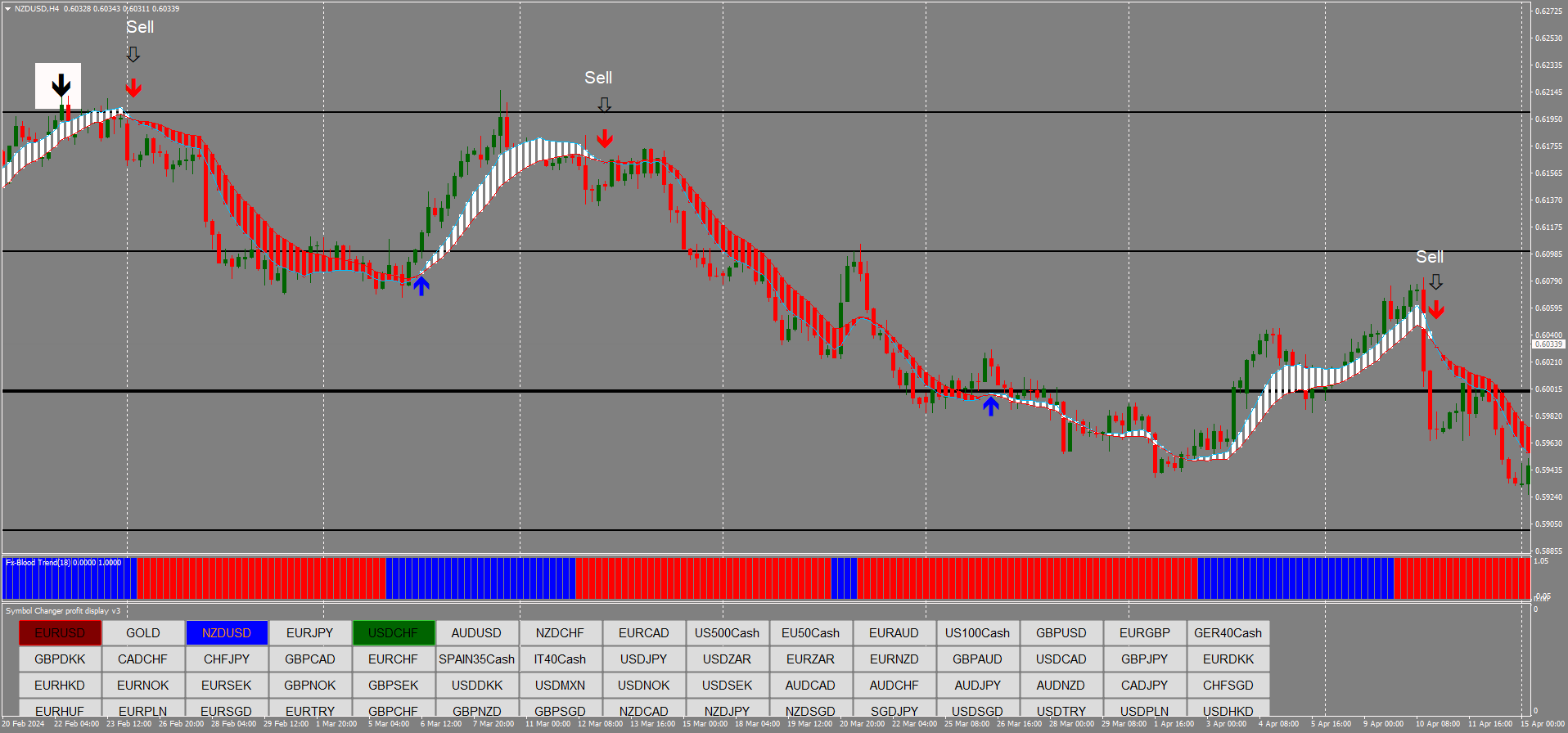Click hollow arrow outline below rightmost Sell label
This screenshot has width=1568, height=733.
[x=1435, y=282]
